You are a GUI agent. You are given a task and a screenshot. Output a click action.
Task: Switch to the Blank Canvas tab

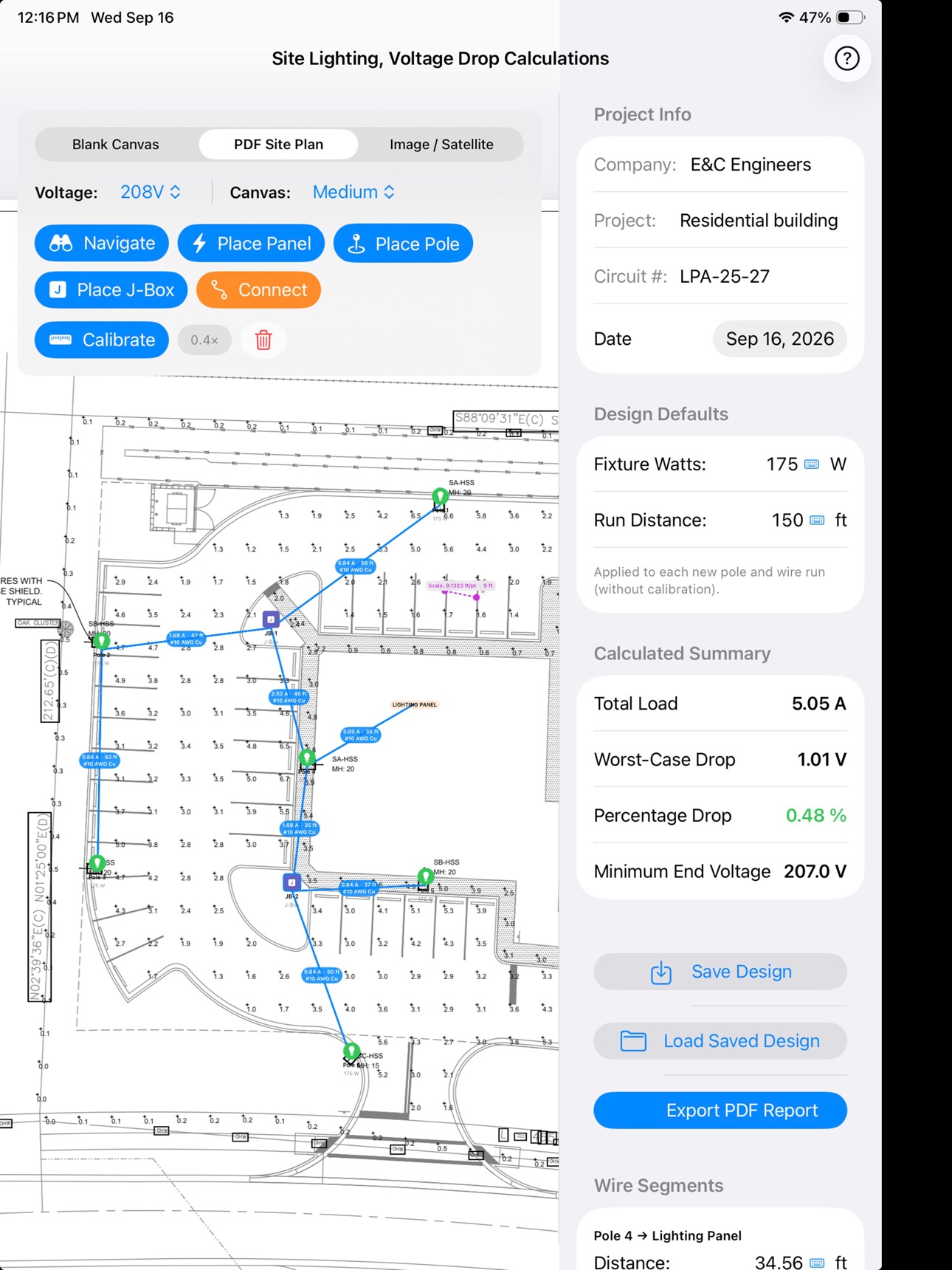116,145
